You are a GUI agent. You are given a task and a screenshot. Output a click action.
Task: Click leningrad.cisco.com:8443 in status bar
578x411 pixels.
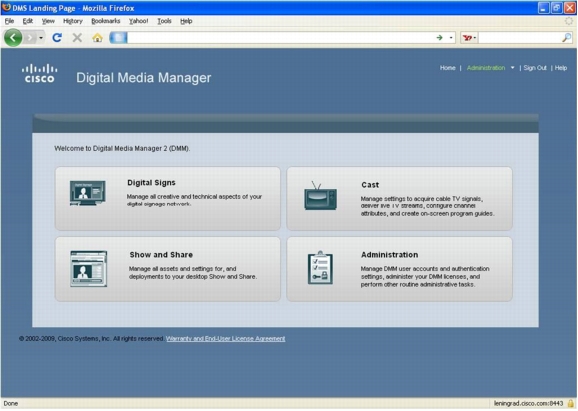tap(528, 404)
